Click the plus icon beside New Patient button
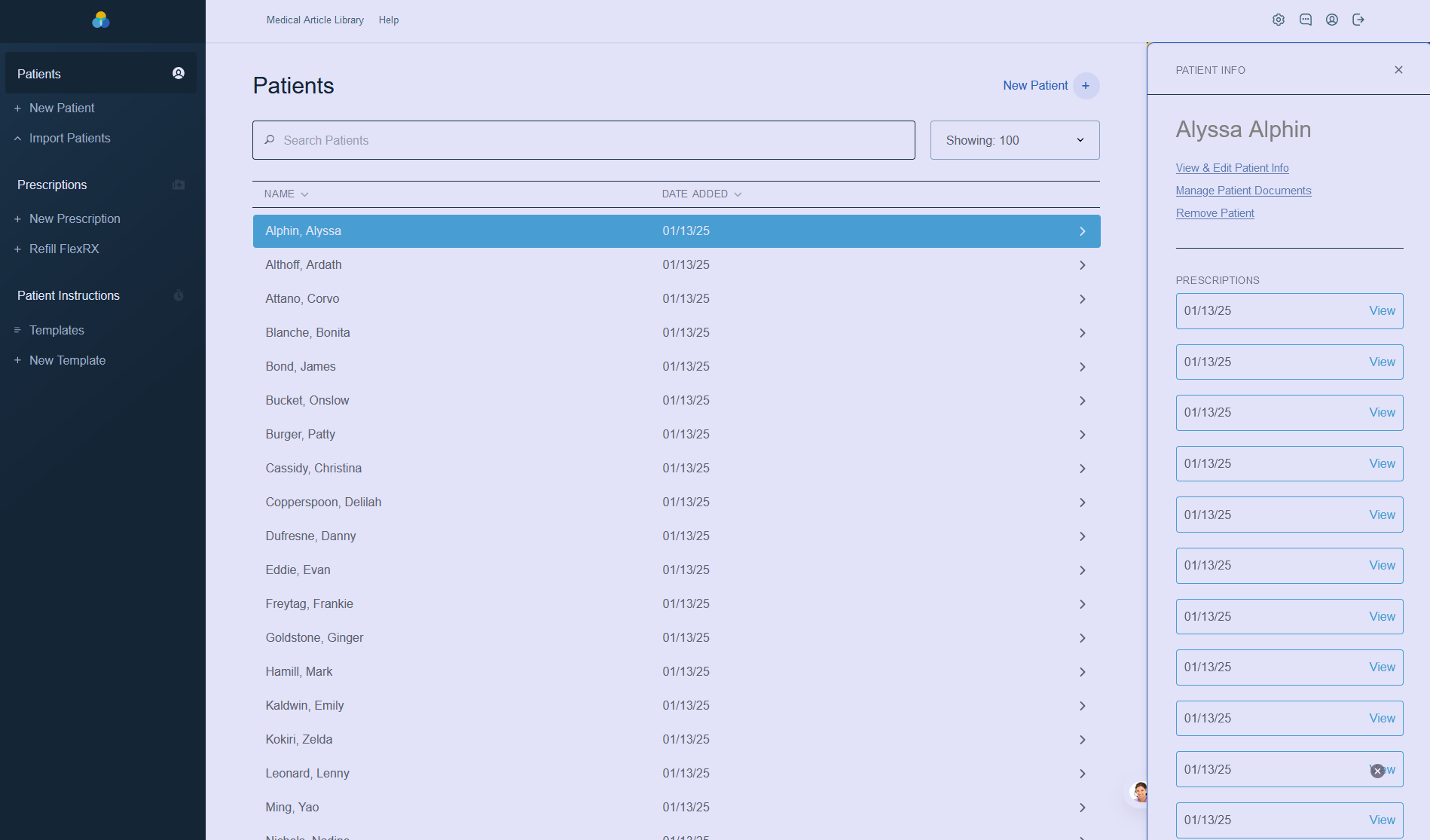This screenshot has height=840, width=1430. click(x=1086, y=86)
